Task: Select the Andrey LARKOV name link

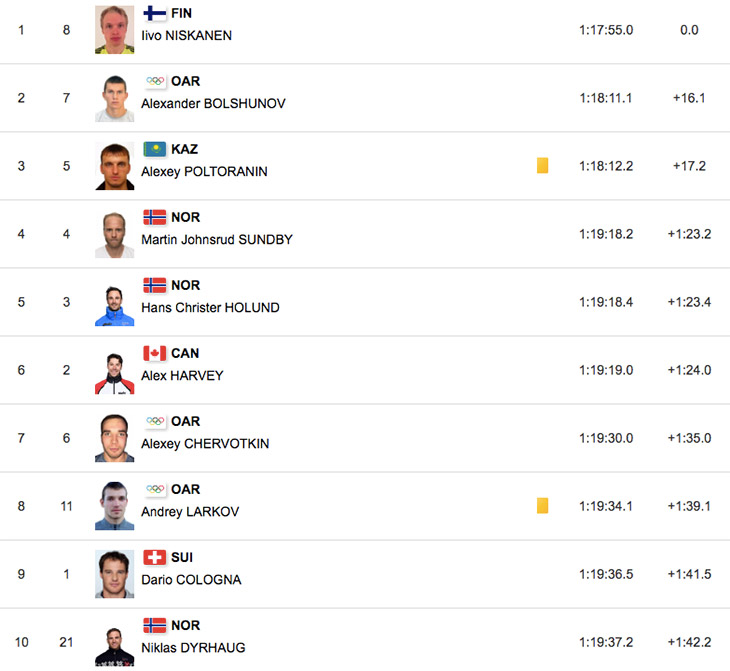Action: (x=190, y=511)
